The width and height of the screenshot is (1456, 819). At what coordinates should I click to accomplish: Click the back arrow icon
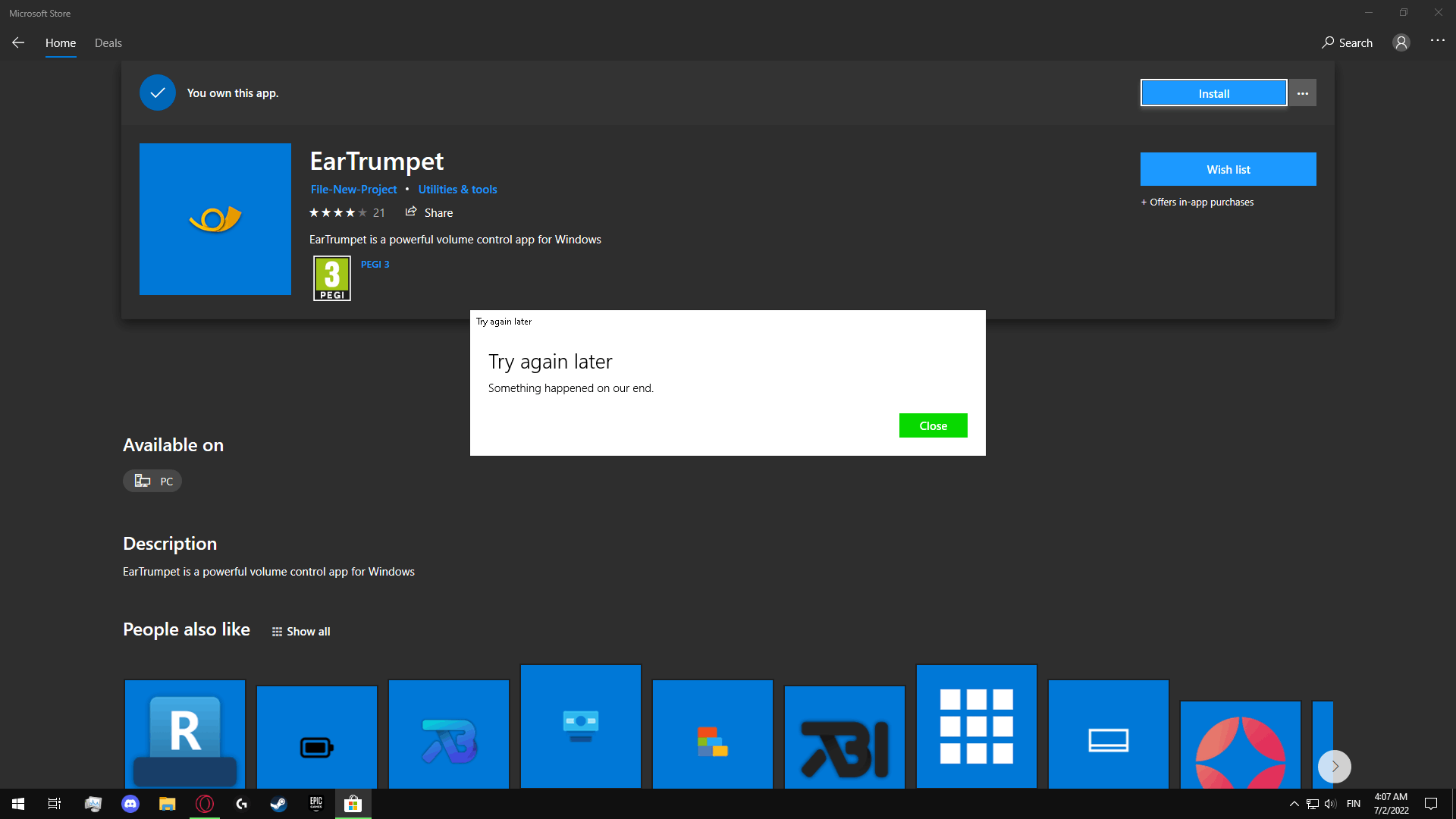click(x=18, y=43)
